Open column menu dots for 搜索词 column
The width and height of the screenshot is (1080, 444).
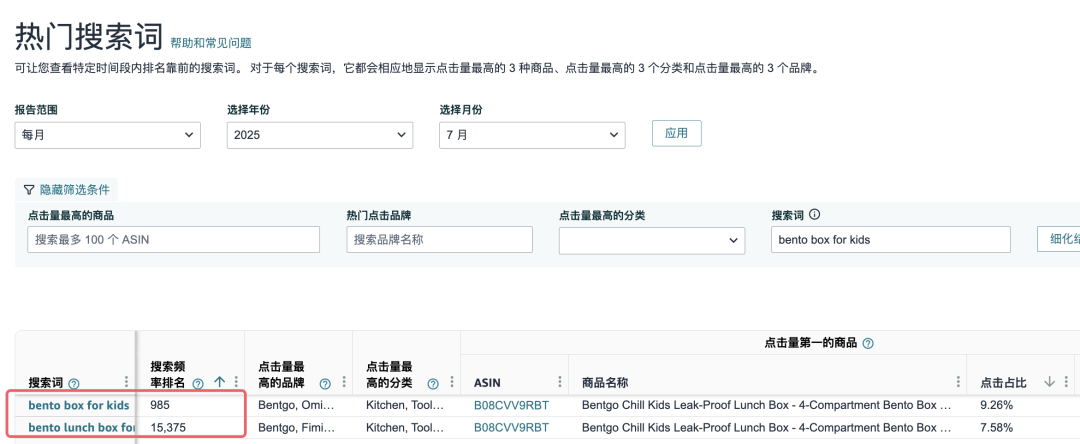(x=126, y=382)
